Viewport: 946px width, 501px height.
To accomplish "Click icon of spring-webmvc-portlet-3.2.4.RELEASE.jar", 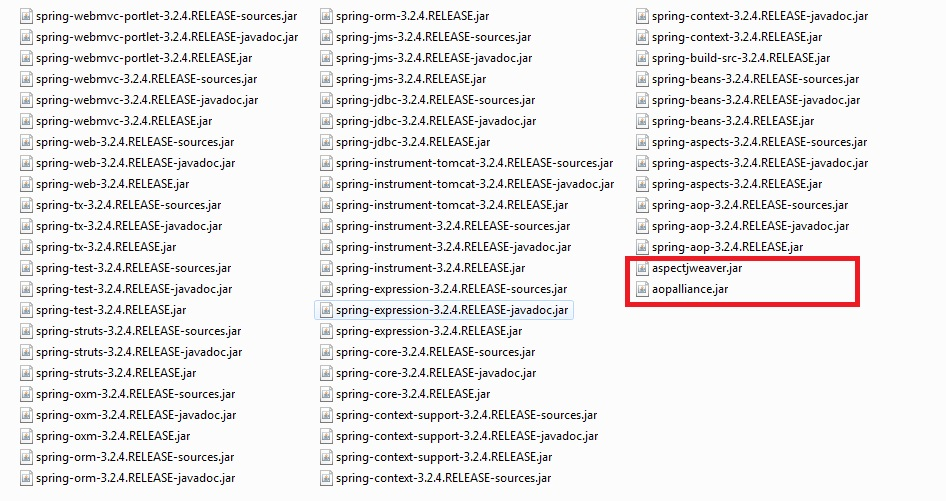I will point(26,58).
